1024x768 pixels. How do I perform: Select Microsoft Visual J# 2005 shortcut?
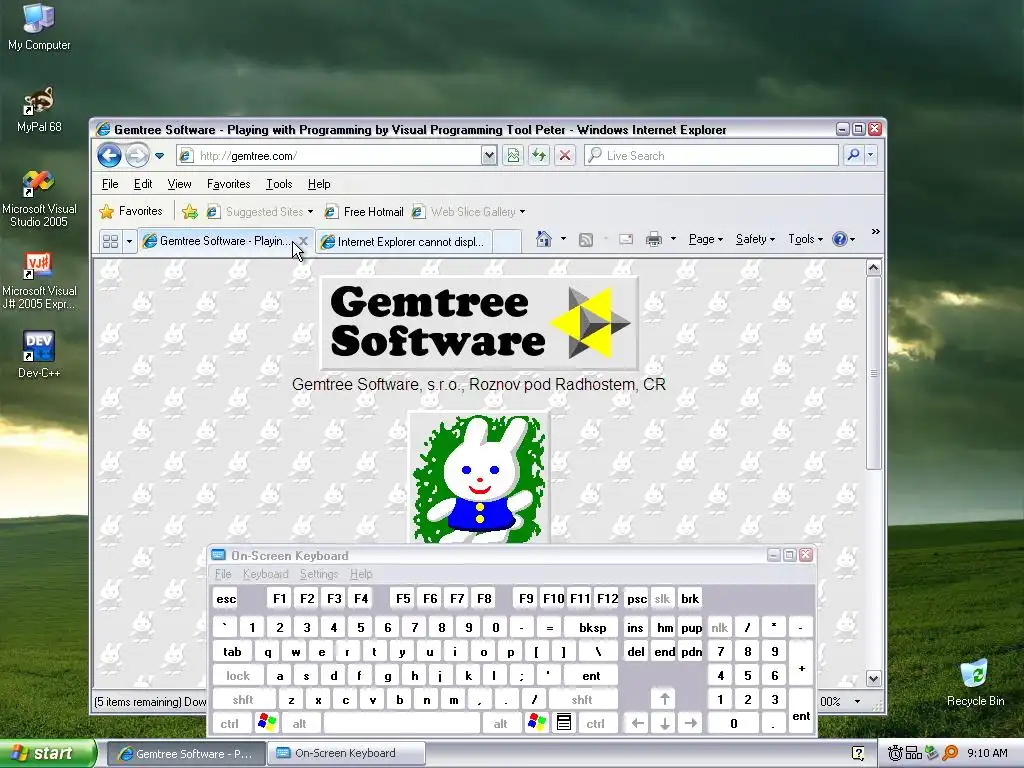click(39, 281)
